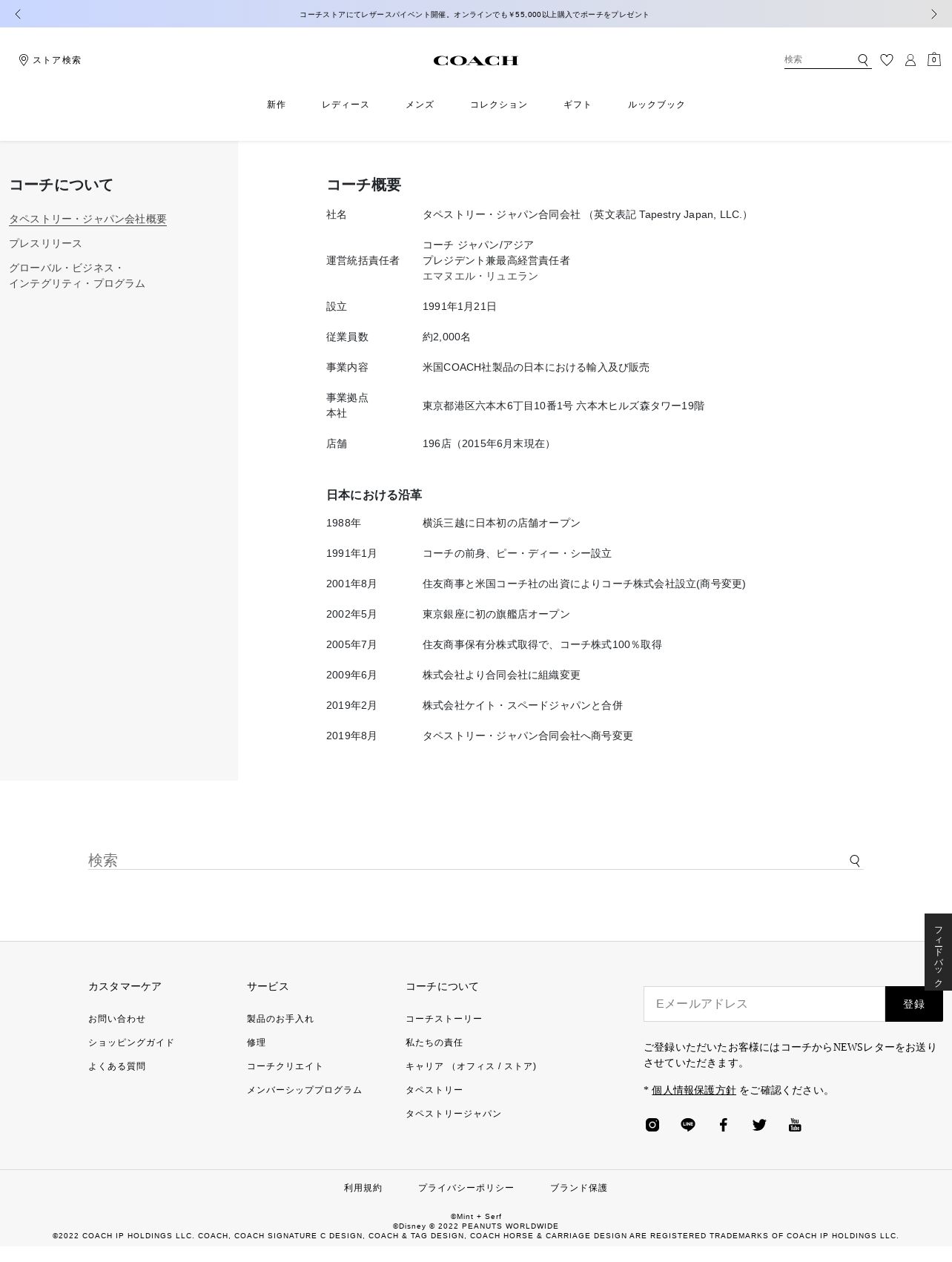Click header search magnifier icon
The width and height of the screenshot is (952, 1262).
pos(863,60)
